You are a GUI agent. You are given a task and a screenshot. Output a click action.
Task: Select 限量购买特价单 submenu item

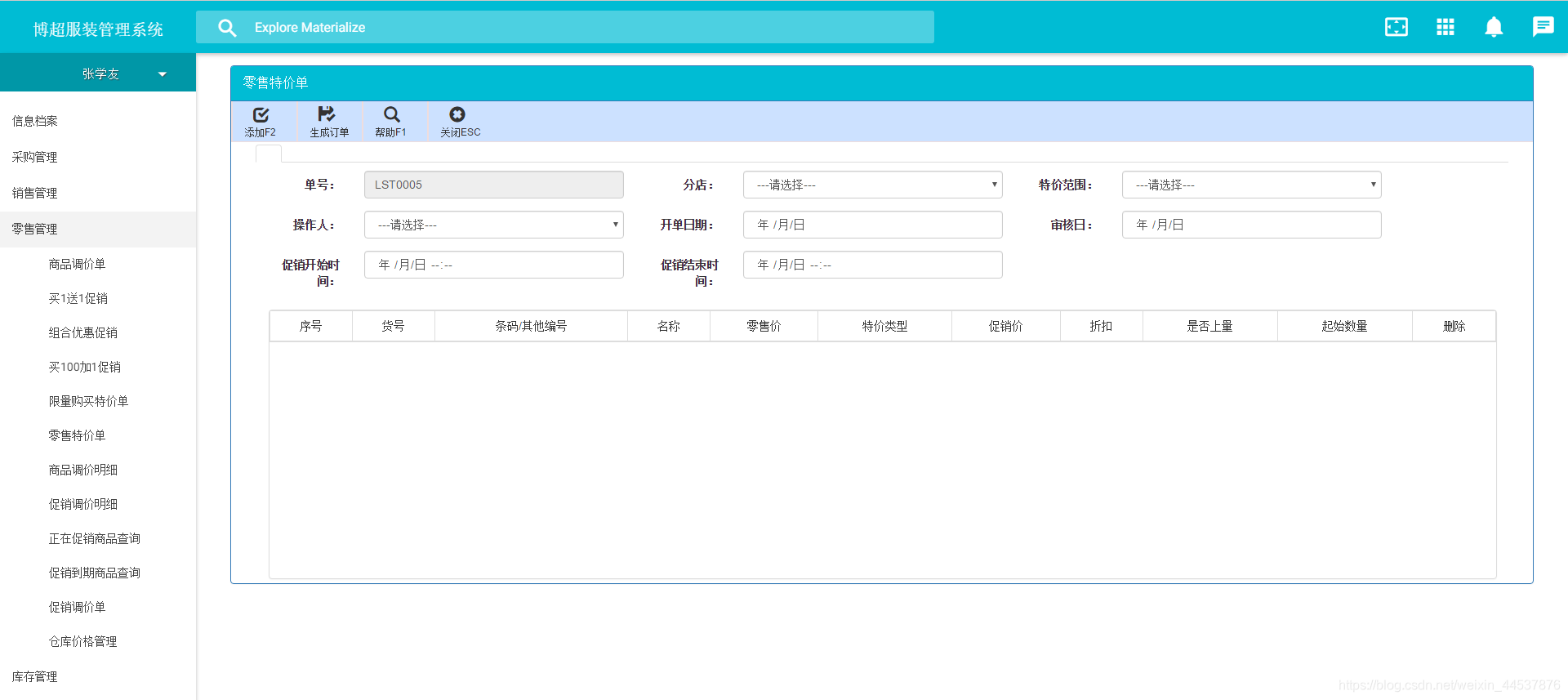click(88, 401)
